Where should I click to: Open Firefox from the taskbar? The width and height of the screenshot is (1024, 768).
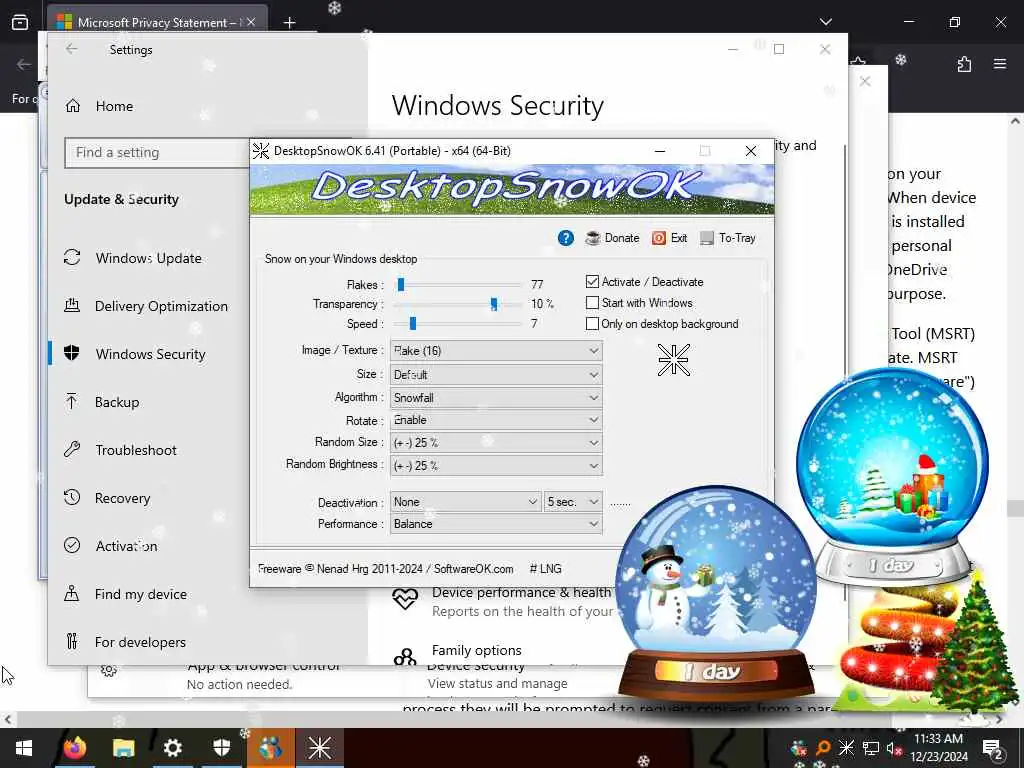pyautogui.click(x=74, y=748)
